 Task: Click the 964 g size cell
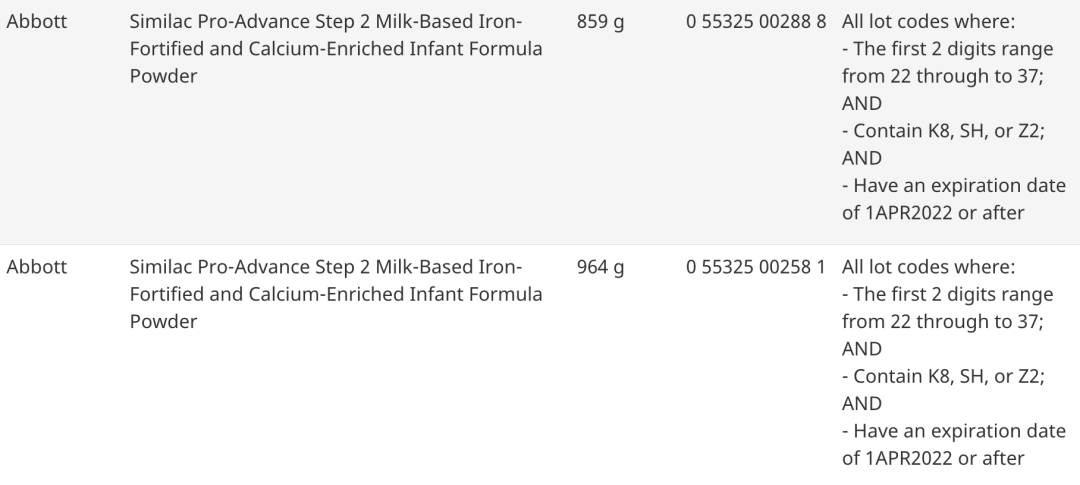click(x=600, y=268)
